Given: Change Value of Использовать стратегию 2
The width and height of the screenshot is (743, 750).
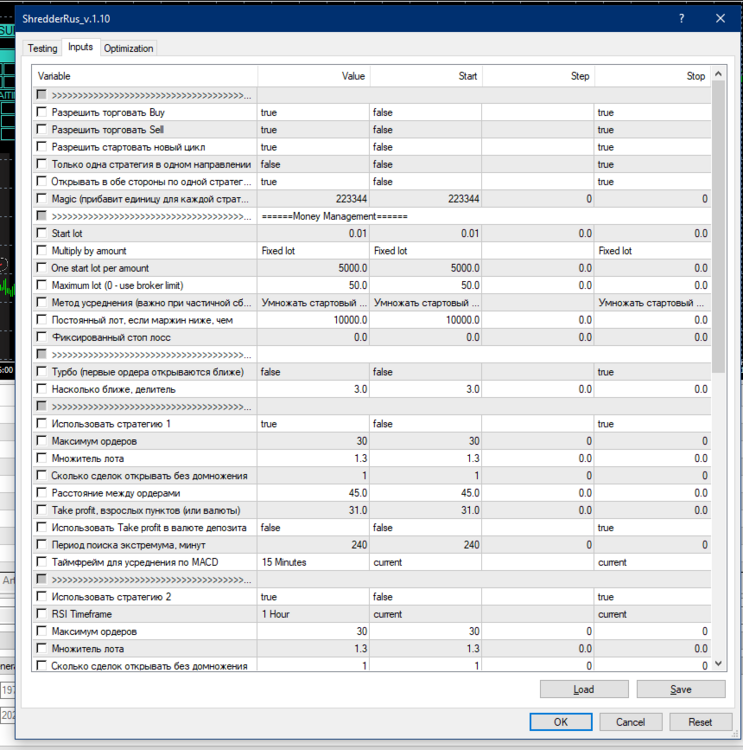Looking at the screenshot, I should [x=313, y=597].
